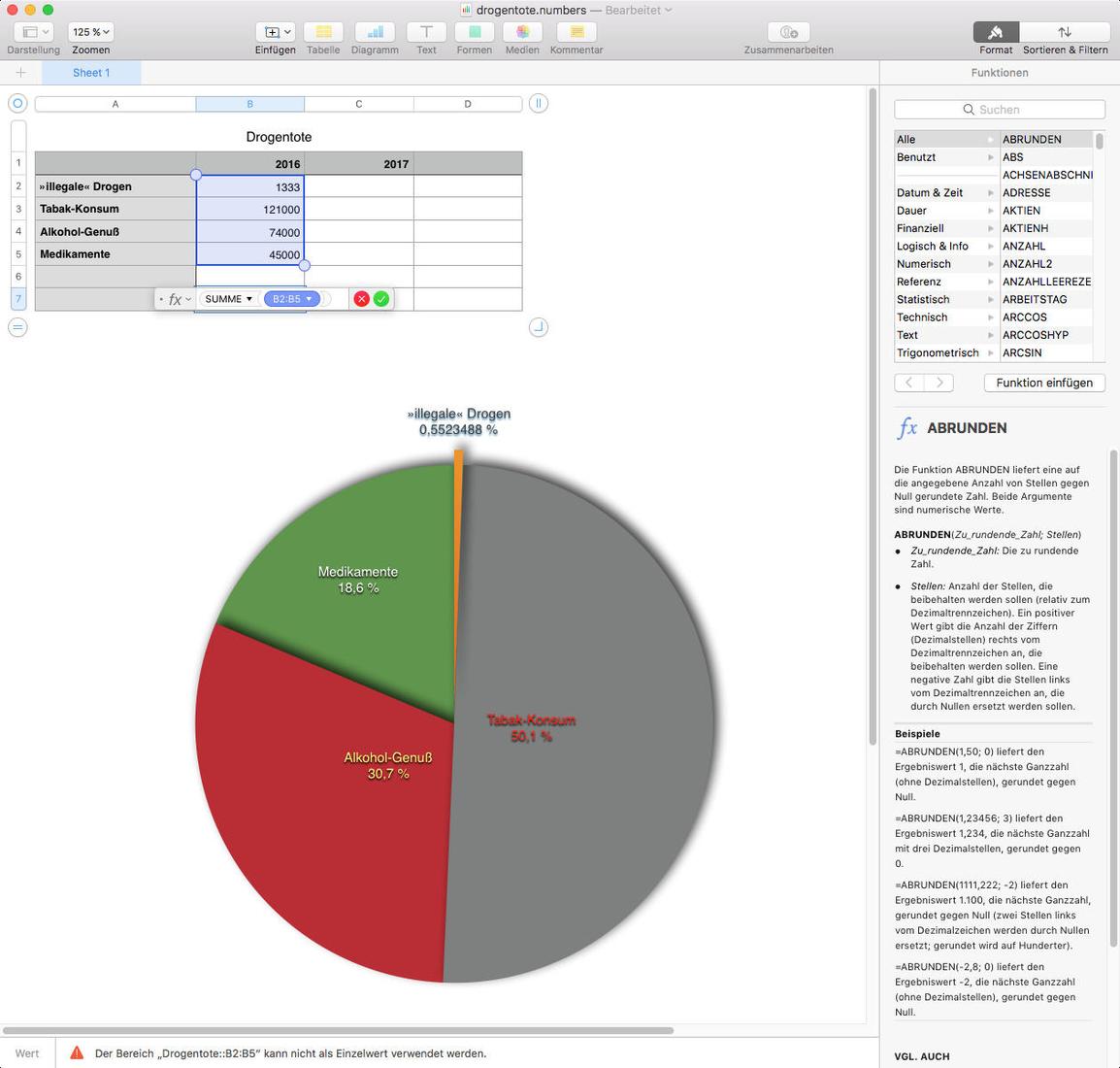Accept the formula with green checkmark

[381, 299]
